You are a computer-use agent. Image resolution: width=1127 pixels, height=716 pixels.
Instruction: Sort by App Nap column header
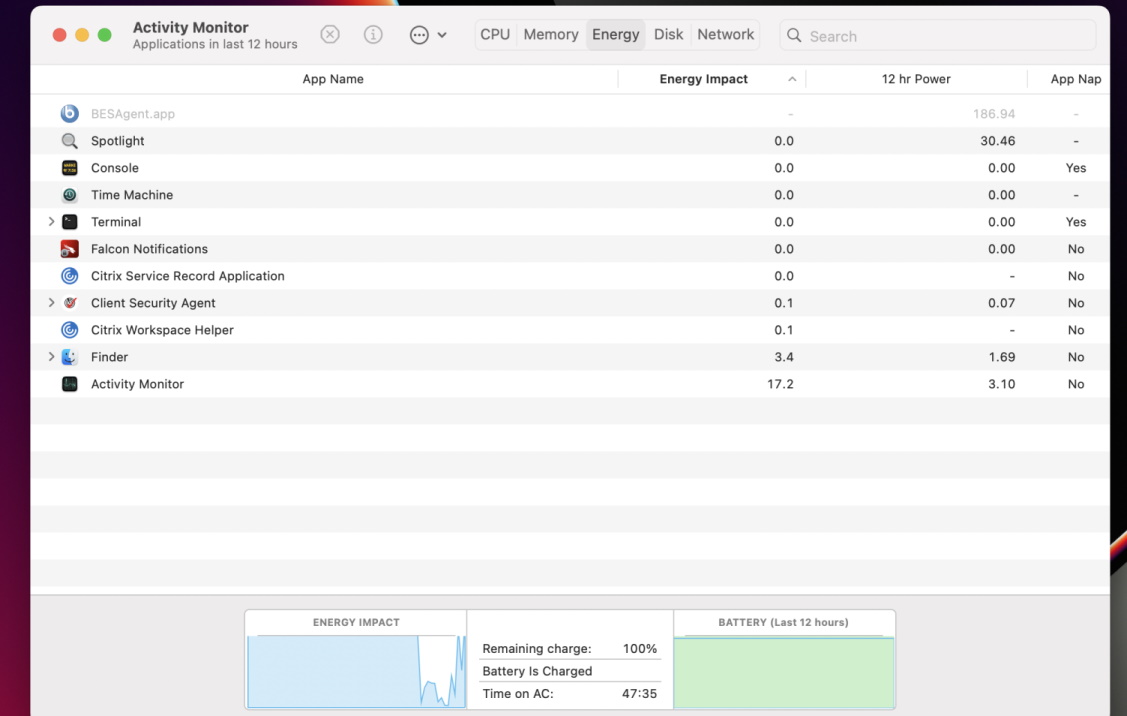[1075, 79]
